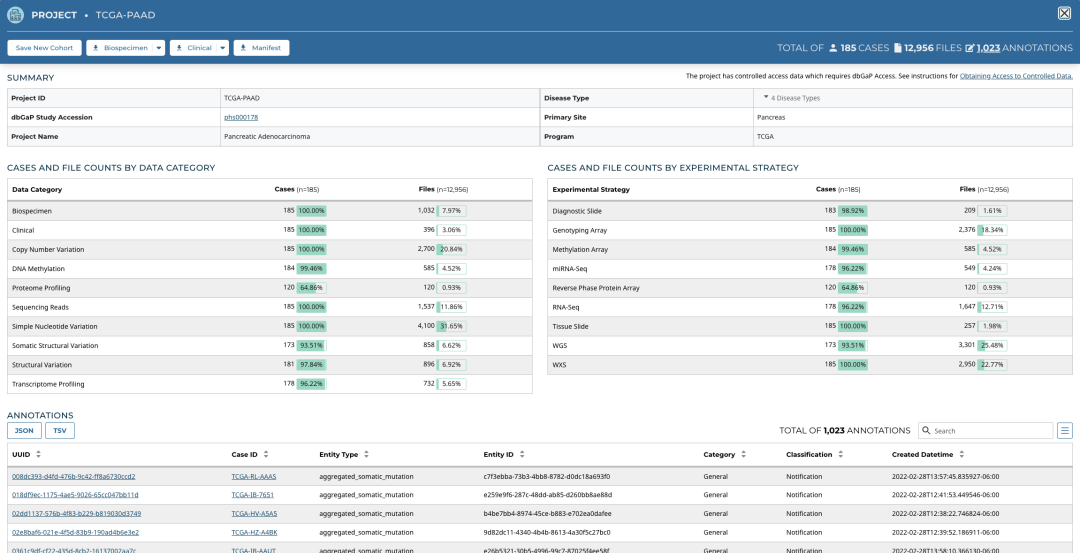This screenshot has height=553, width=1080.
Task: Click Entity ID c7f3ebba-73b3-4bb8-8782-d0dc18a693f0
Action: (x=547, y=476)
